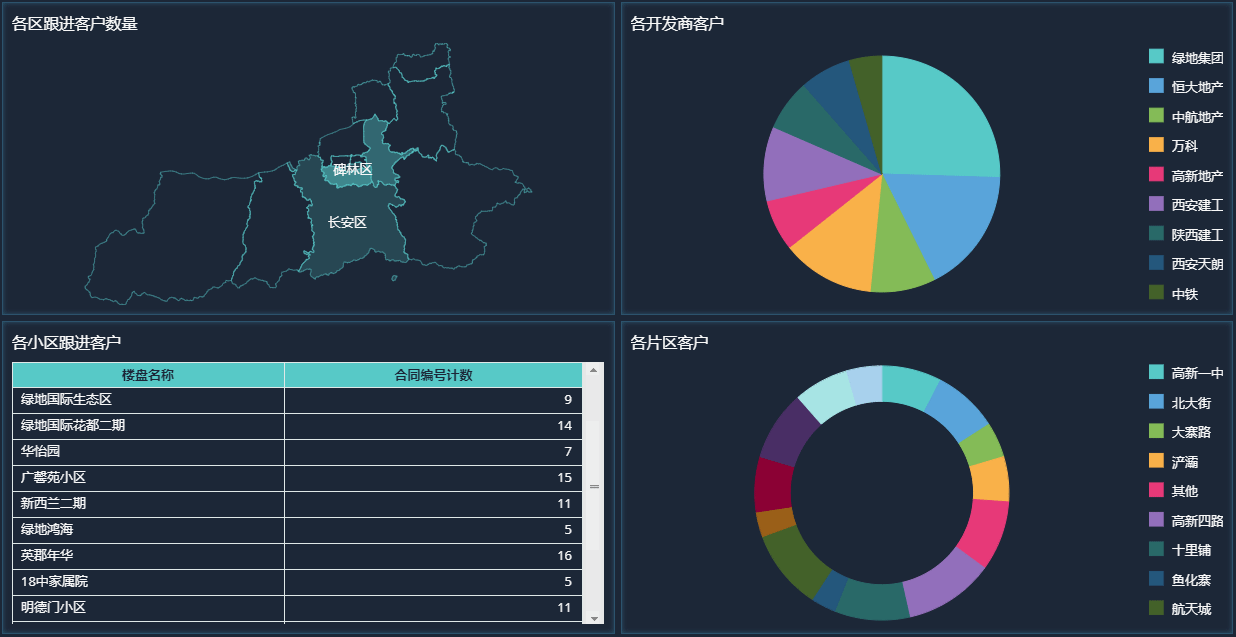Click the 万科 legend color swatch
This screenshot has width=1236, height=637.
[x=1156, y=145]
